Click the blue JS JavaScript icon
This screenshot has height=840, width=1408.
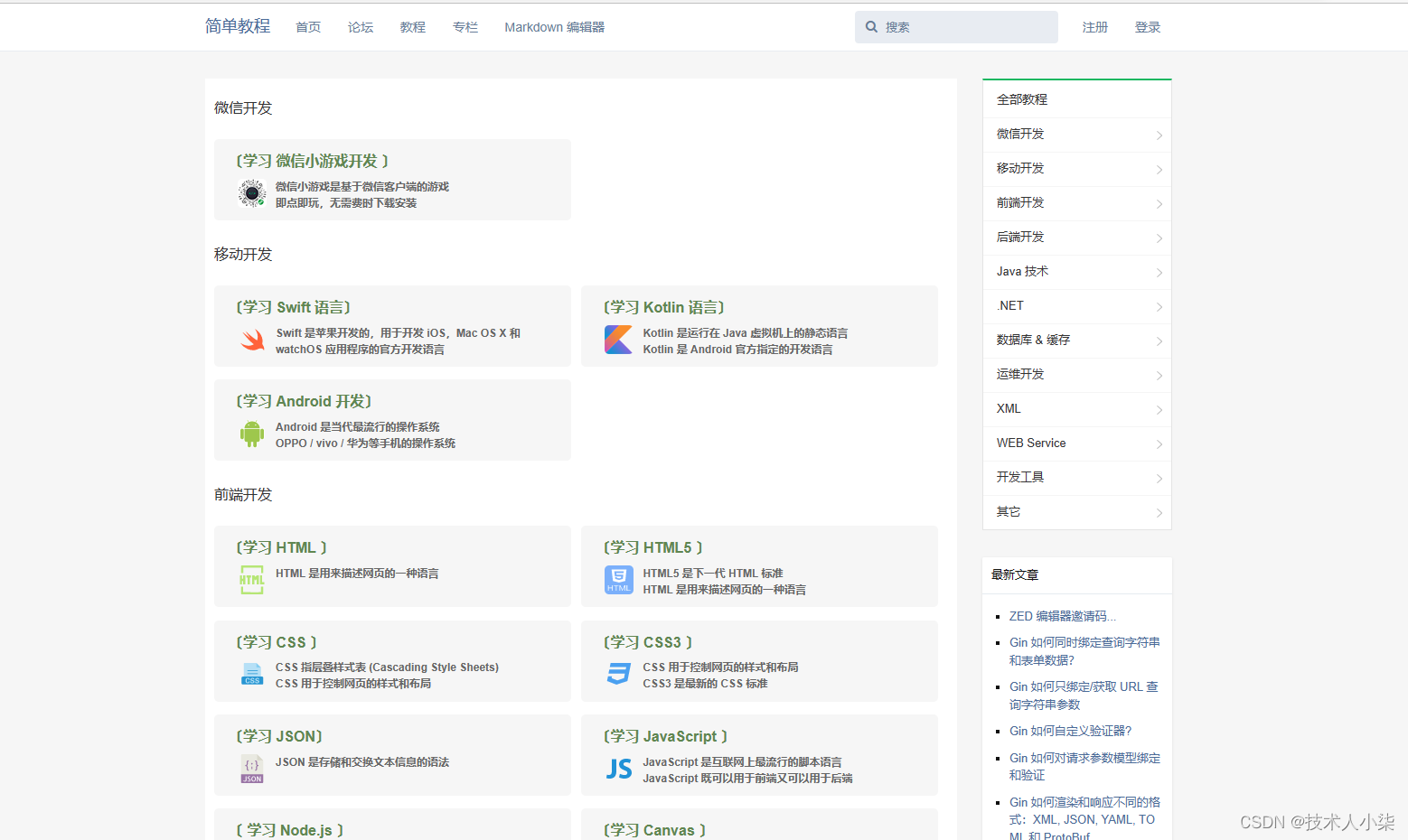click(619, 769)
